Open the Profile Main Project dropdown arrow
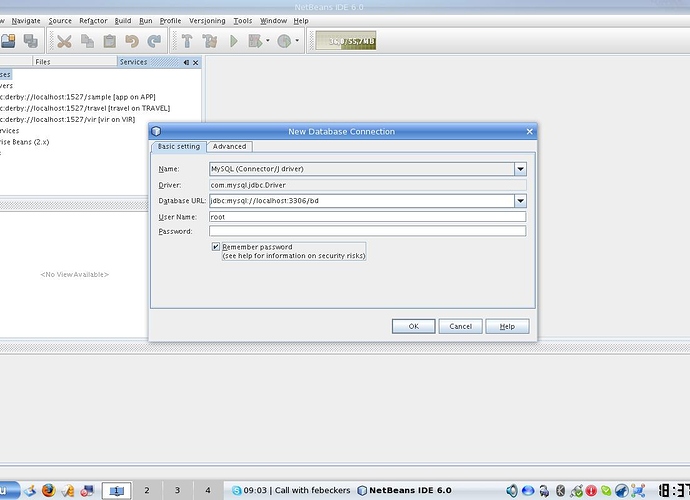This screenshot has height=500, width=690. [297, 41]
